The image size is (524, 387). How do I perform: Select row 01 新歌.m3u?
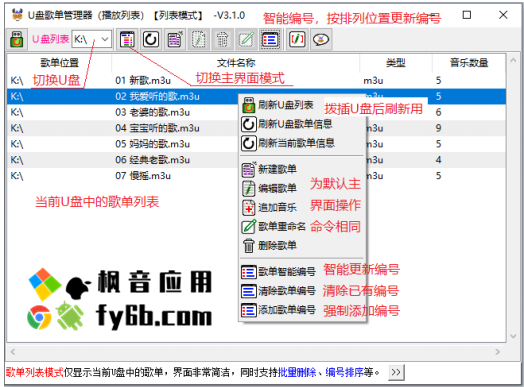[256, 81]
